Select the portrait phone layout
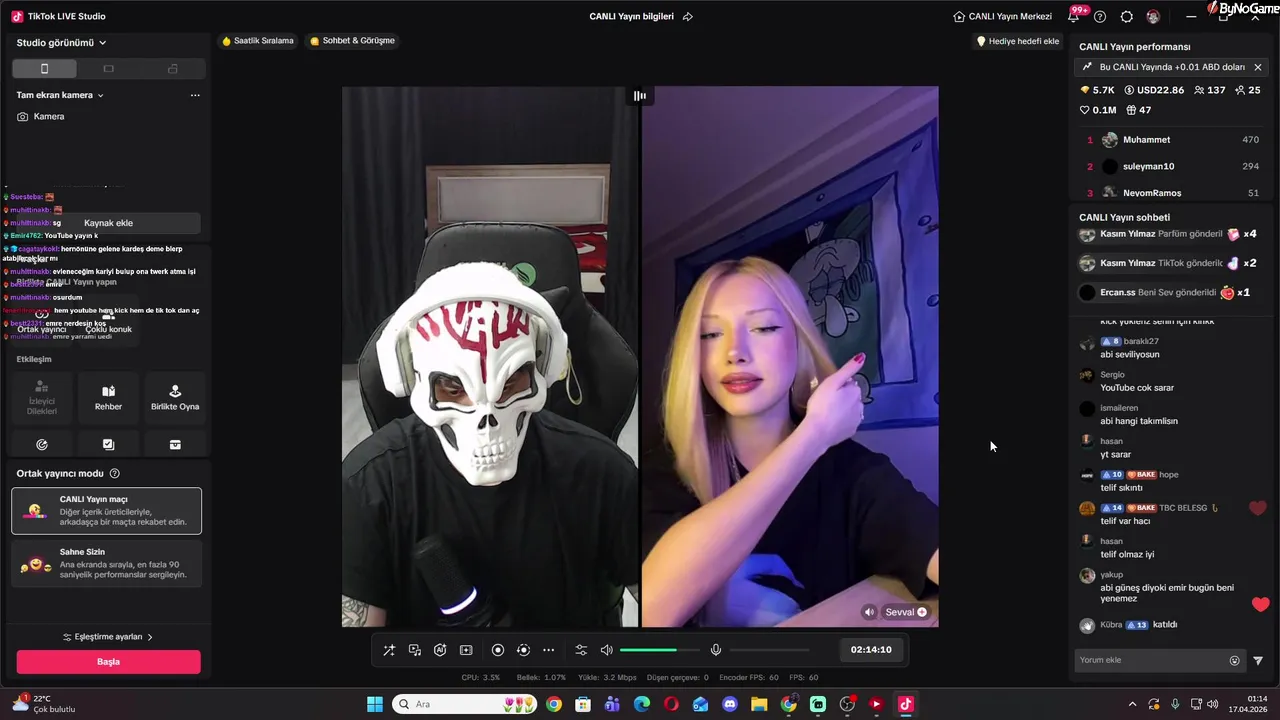This screenshot has width=1280, height=720. (x=44, y=69)
